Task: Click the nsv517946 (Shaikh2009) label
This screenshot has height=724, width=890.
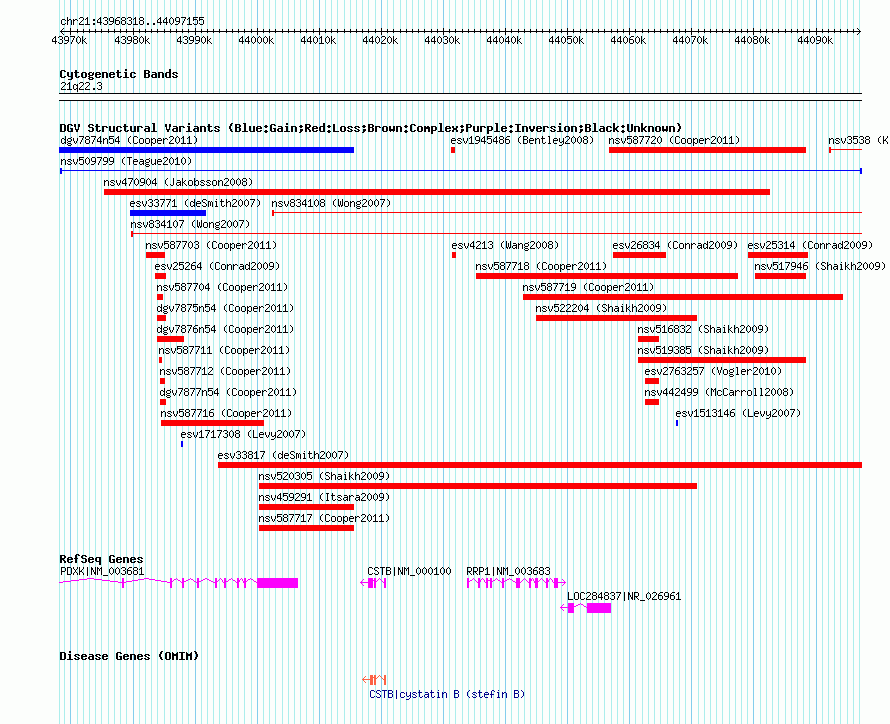Action: tap(820, 266)
